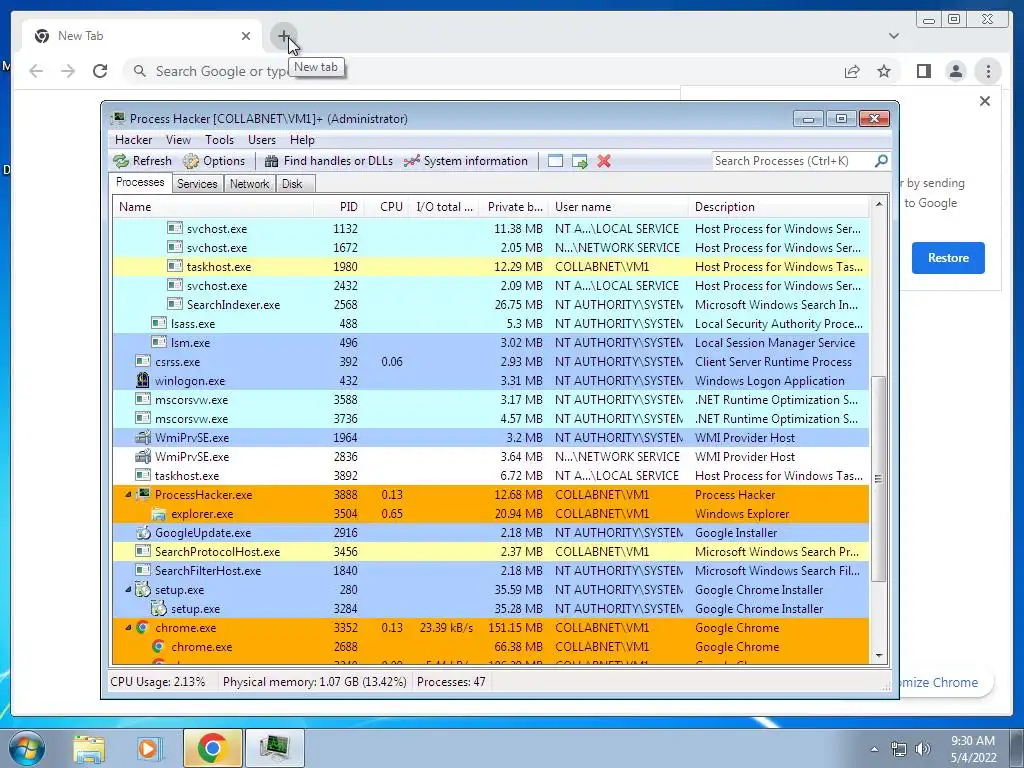Open the View menu

click(178, 140)
